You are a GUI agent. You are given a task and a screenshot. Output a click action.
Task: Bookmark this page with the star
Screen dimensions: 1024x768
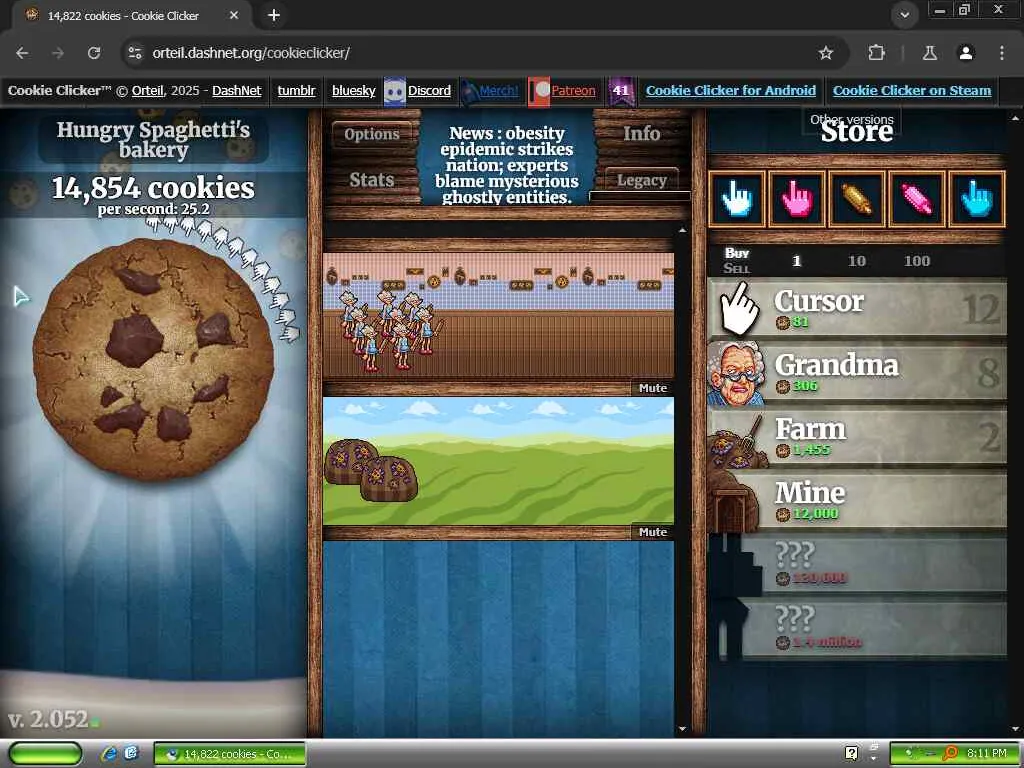pos(826,53)
